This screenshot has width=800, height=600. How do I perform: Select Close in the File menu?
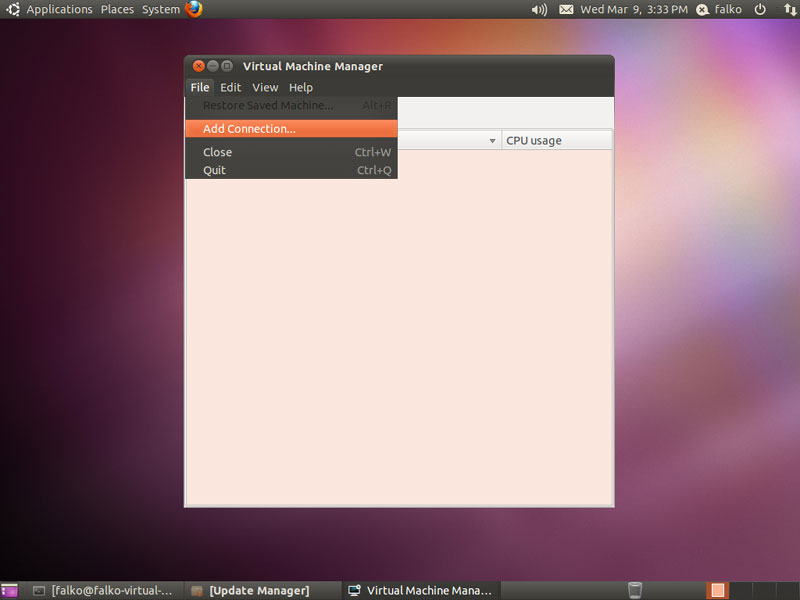click(291, 152)
